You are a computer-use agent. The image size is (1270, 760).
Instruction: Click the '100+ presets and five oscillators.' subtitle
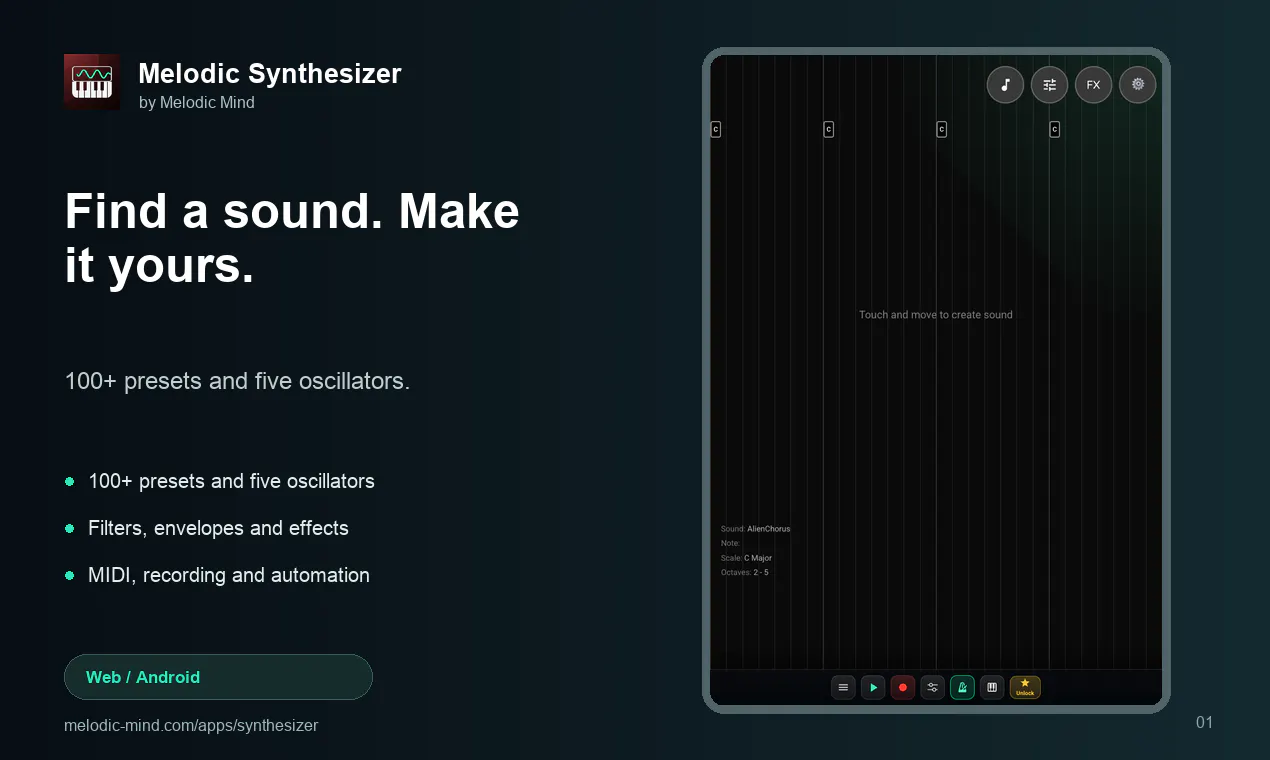[x=237, y=381]
